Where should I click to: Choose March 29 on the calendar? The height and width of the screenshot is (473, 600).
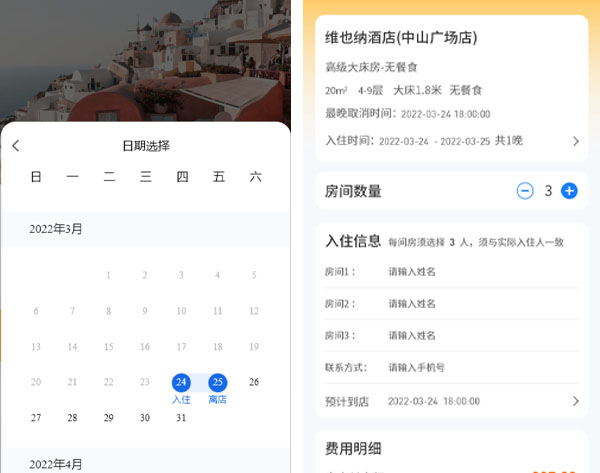point(108,418)
